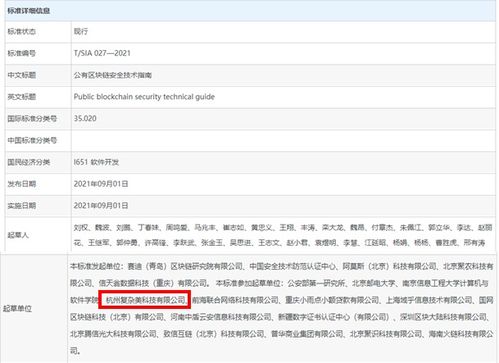Viewport: 499px width, 363px height.
Task: Select the '实施日期' label
Action: coord(21,206)
